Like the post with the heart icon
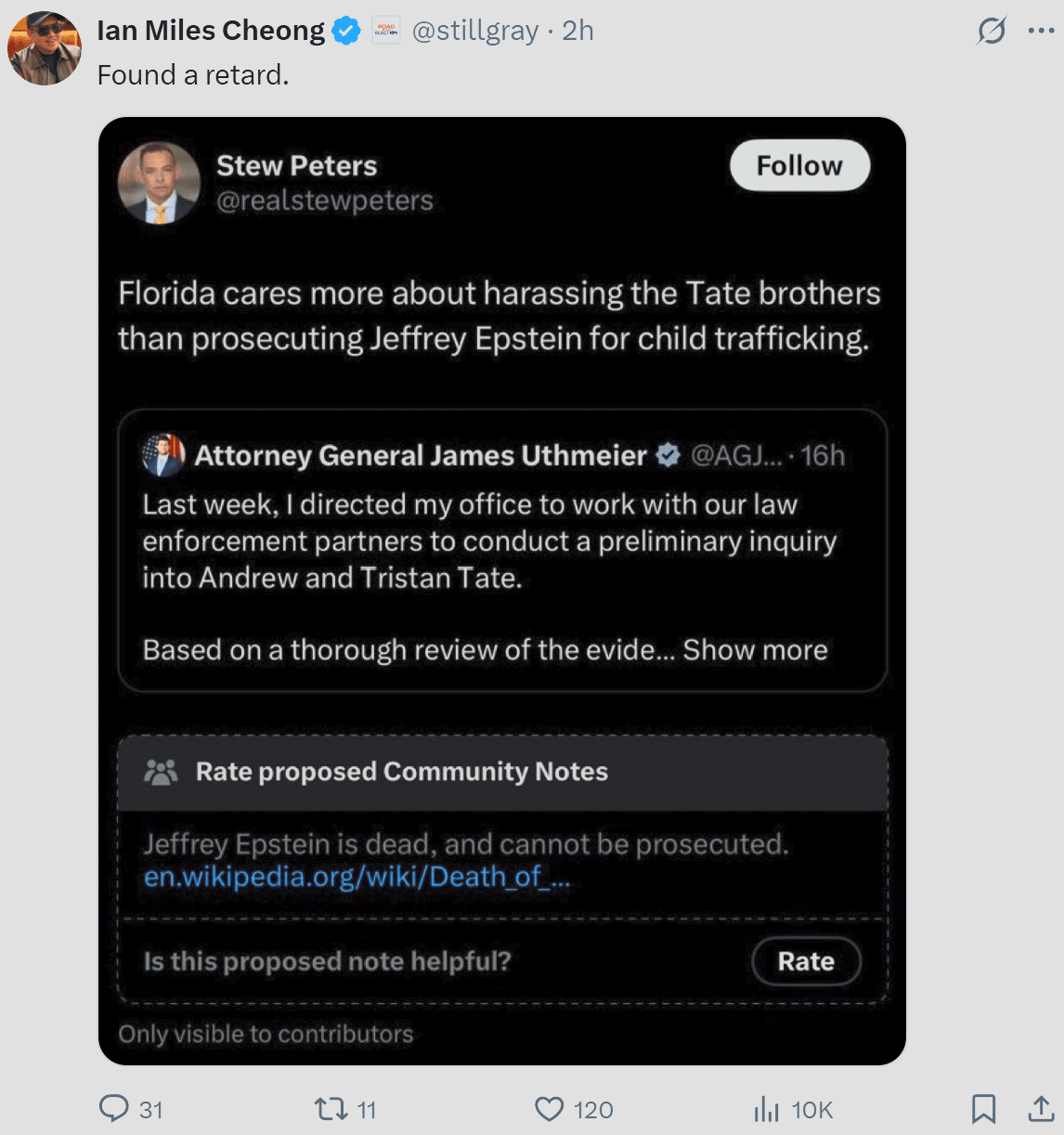1064x1135 pixels. [550, 1109]
